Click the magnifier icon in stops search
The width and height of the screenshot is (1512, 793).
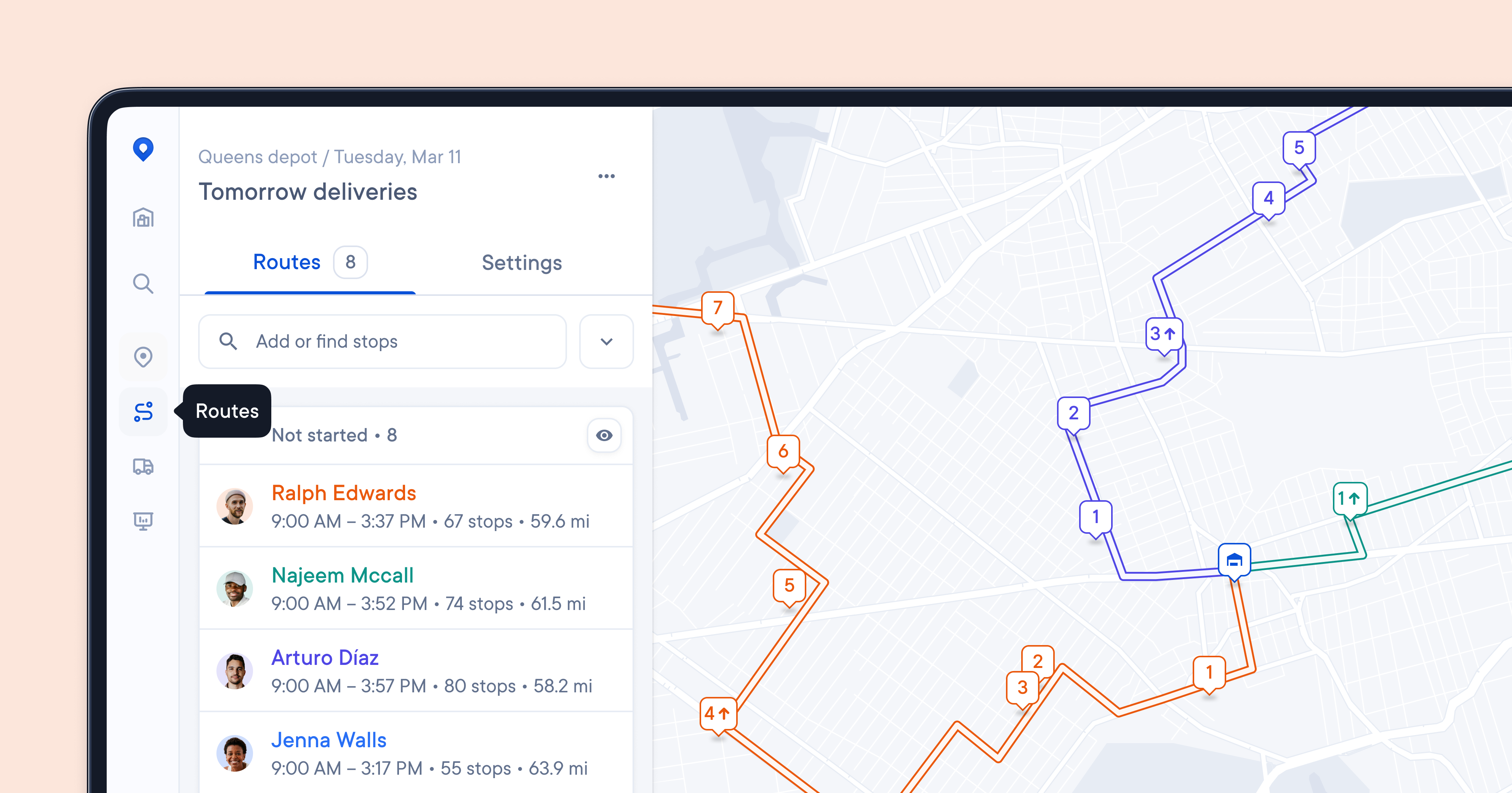228,341
